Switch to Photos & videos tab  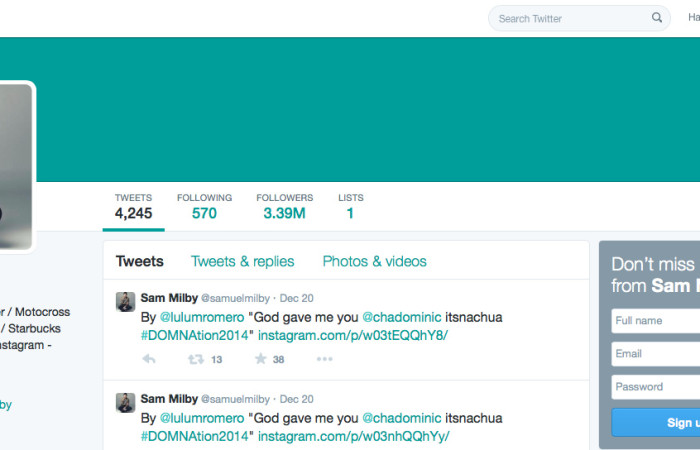[x=375, y=261]
